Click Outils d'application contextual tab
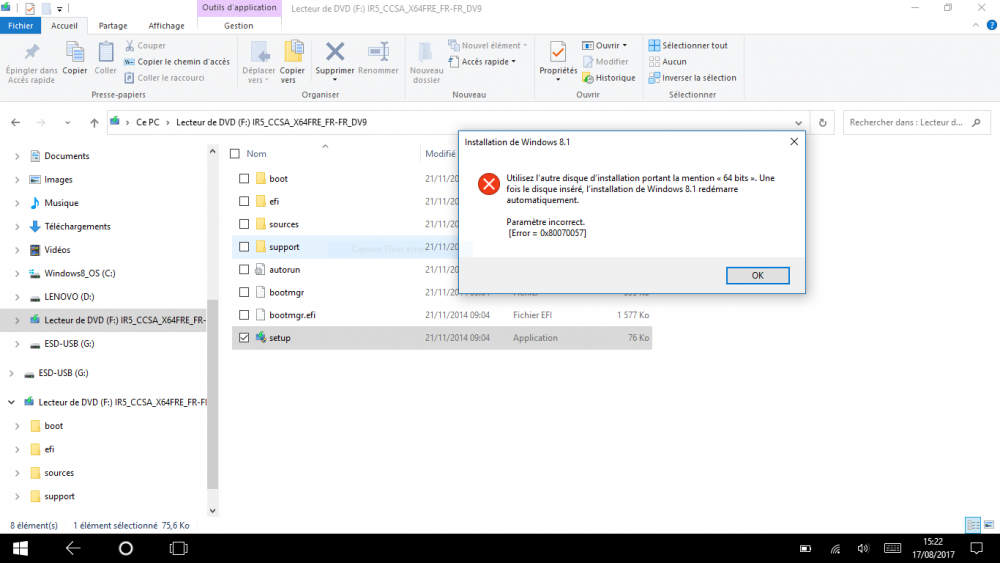Screen dimensions: 1000x563 click(x=239, y=8)
